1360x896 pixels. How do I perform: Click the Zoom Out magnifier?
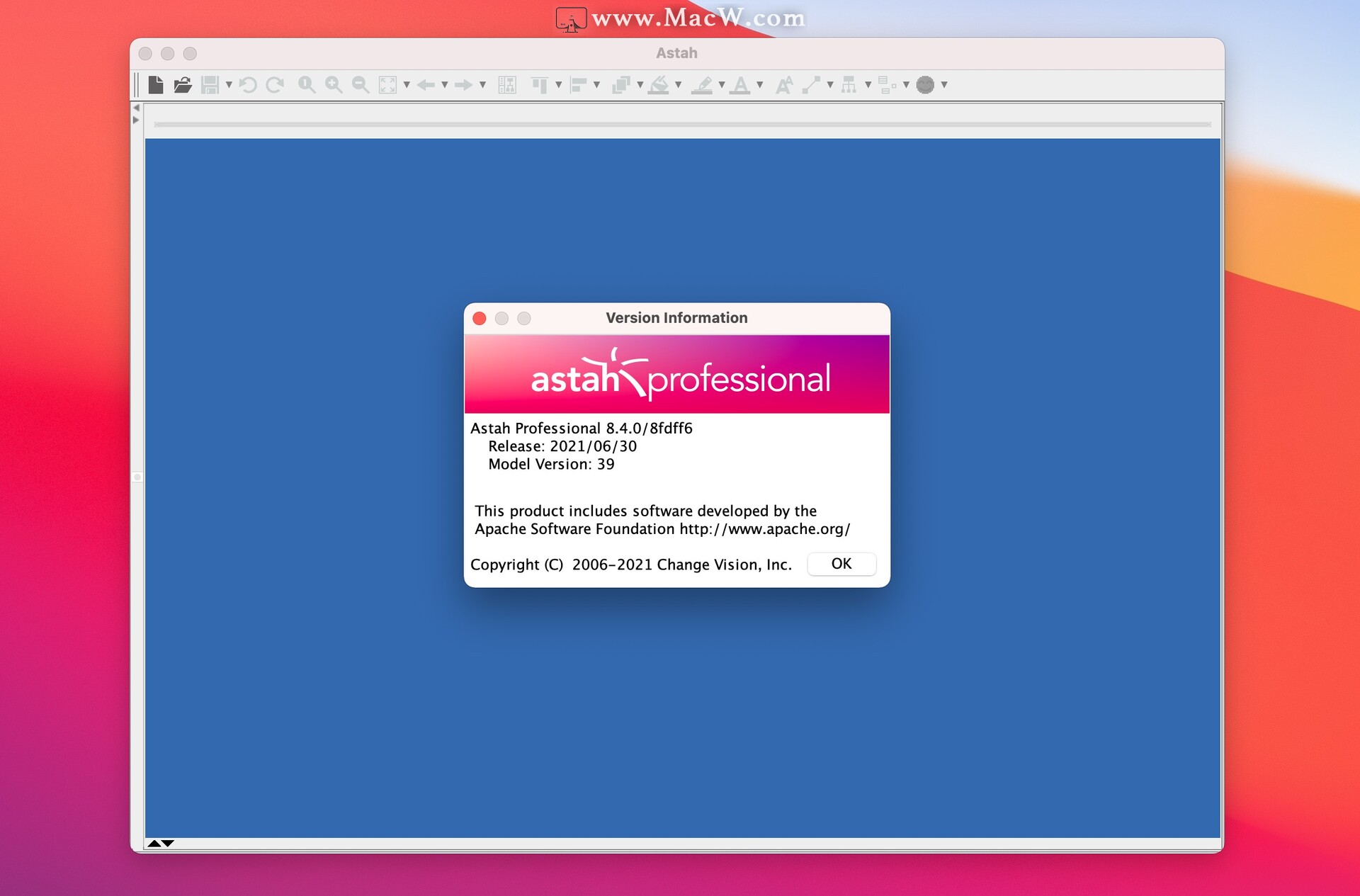361,85
